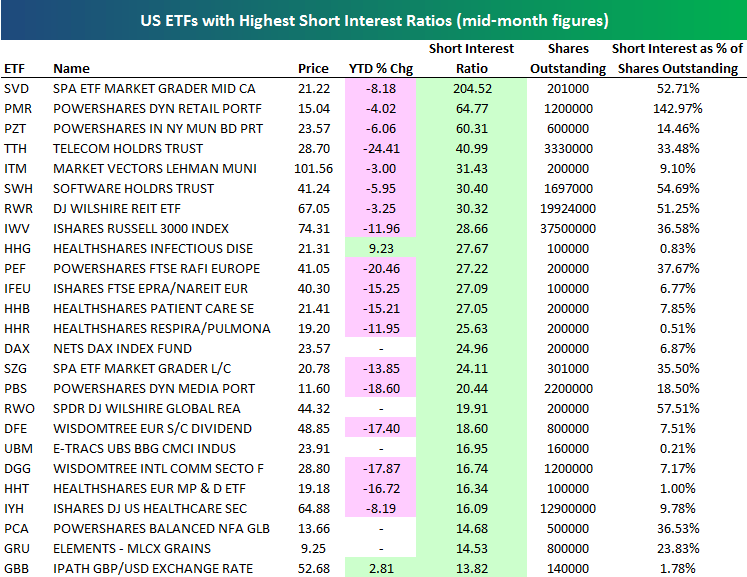Select shares outstanding 12900000
The height and width of the screenshot is (577, 747).
(x=568, y=509)
